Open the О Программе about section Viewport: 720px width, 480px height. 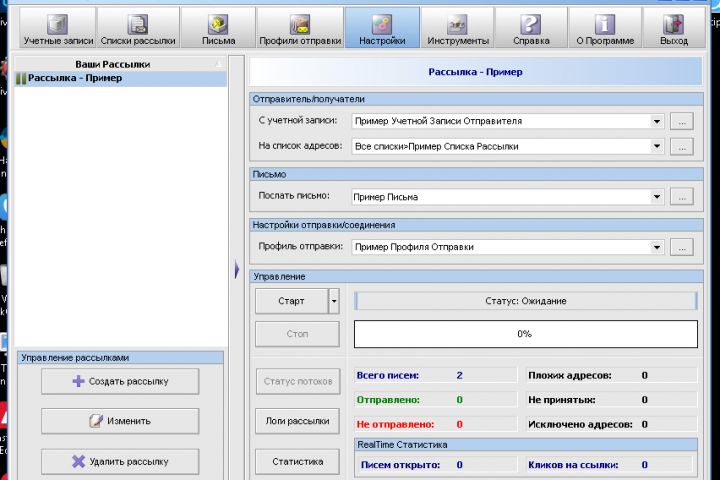[605, 28]
